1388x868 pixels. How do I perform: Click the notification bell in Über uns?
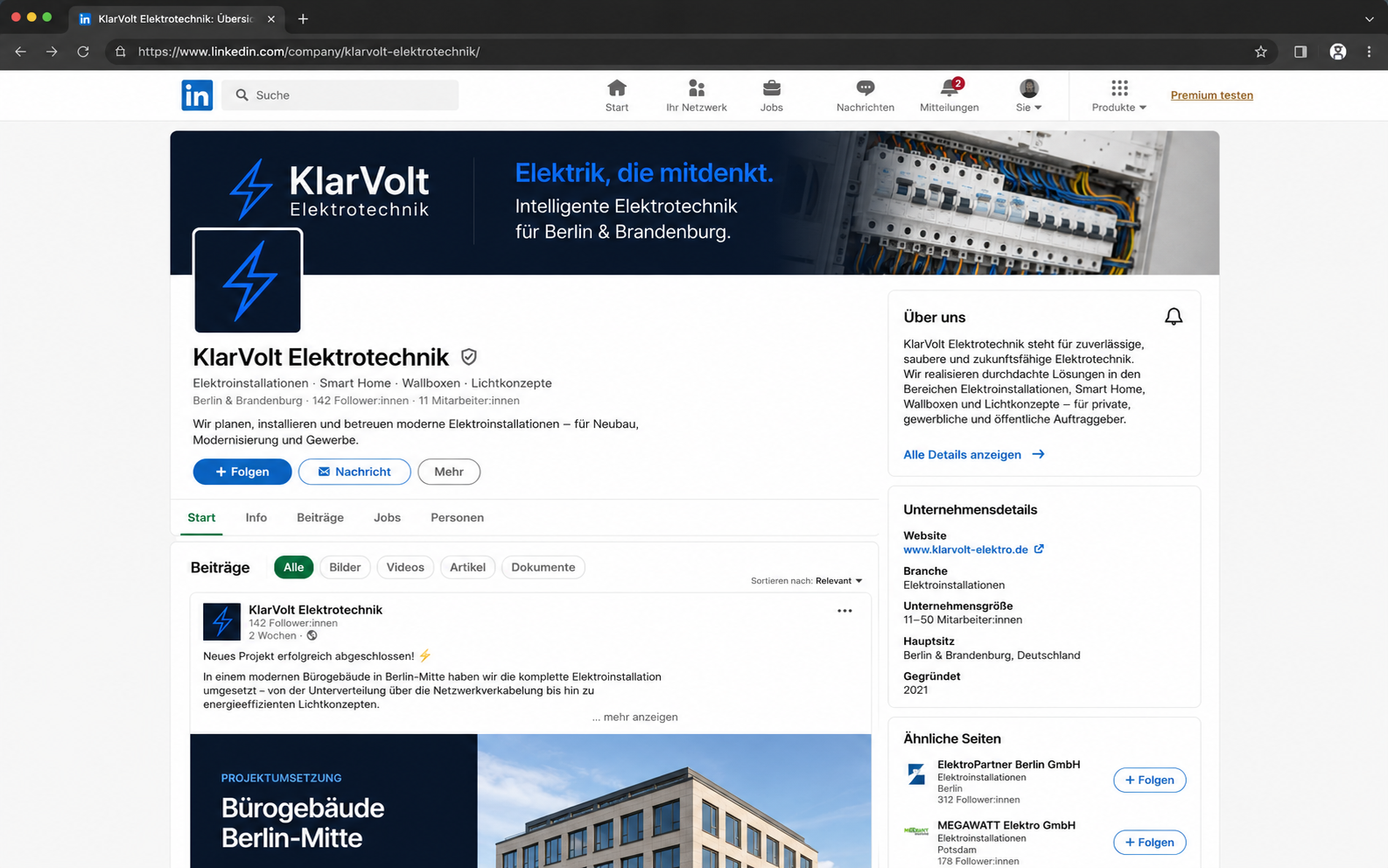pyautogui.click(x=1174, y=317)
